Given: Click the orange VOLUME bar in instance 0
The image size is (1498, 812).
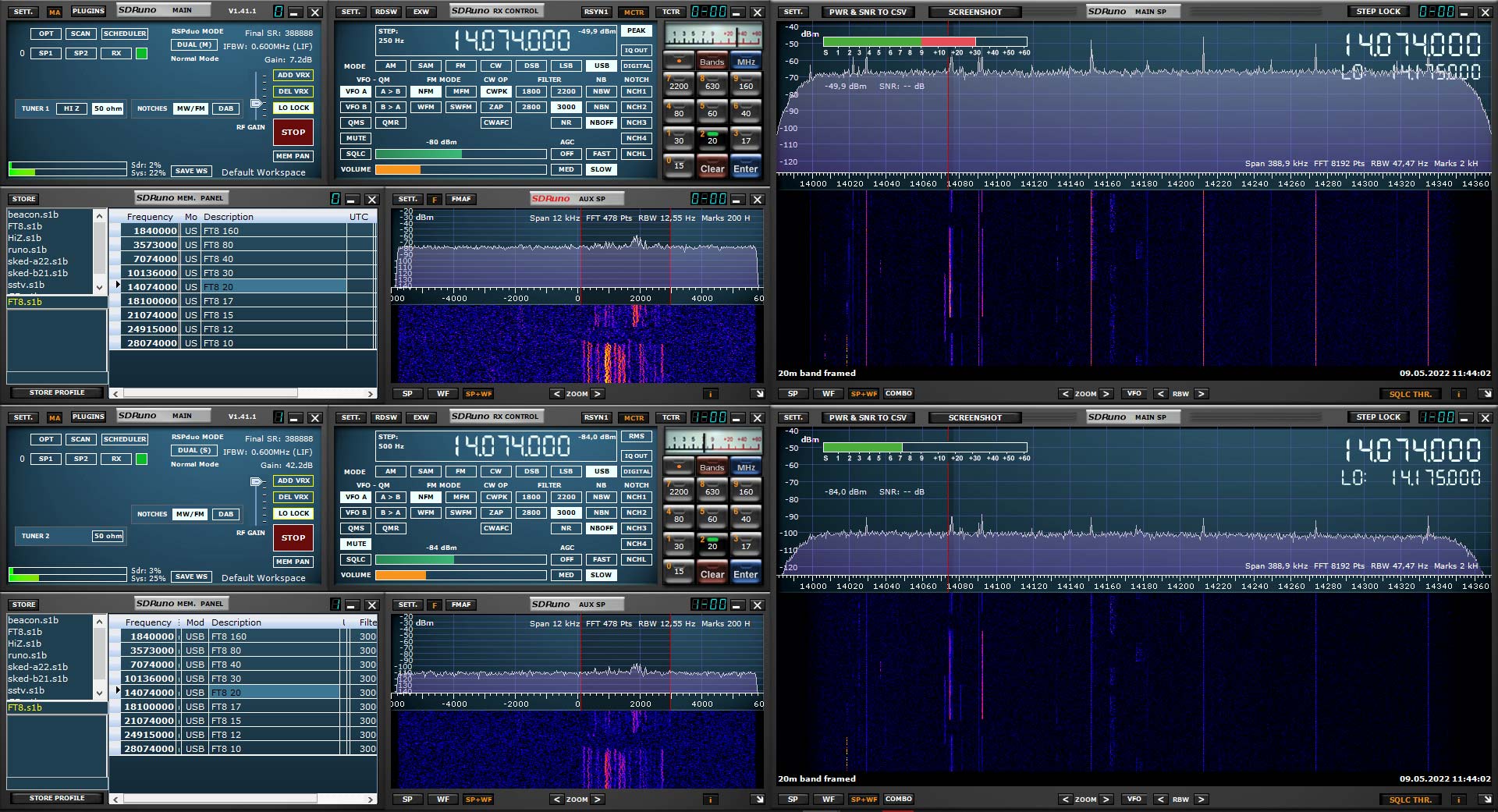Looking at the screenshot, I should [398, 169].
